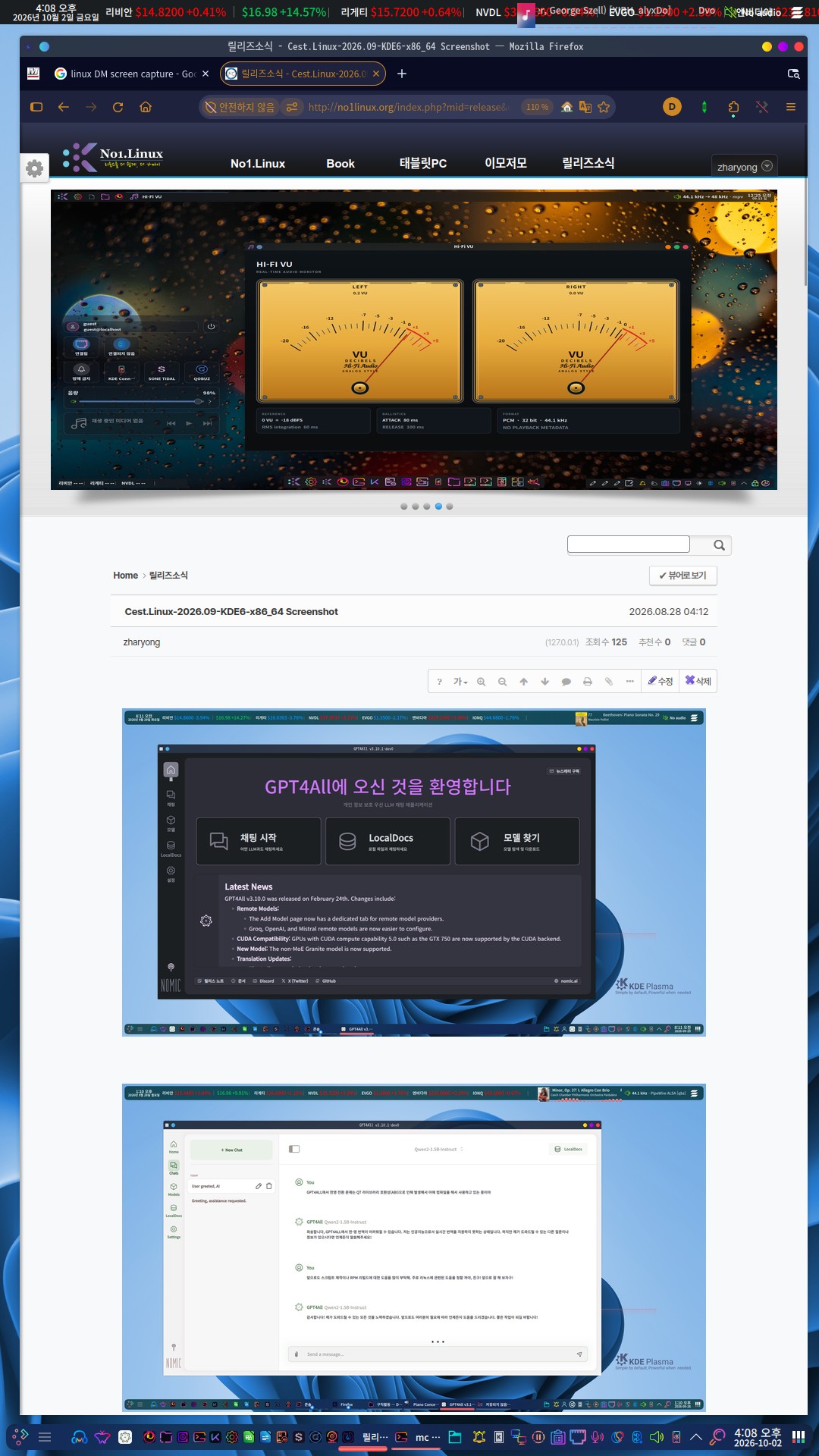Click the site search magnifier button
Image resolution: width=819 pixels, height=1456 pixels.
pos(719,544)
